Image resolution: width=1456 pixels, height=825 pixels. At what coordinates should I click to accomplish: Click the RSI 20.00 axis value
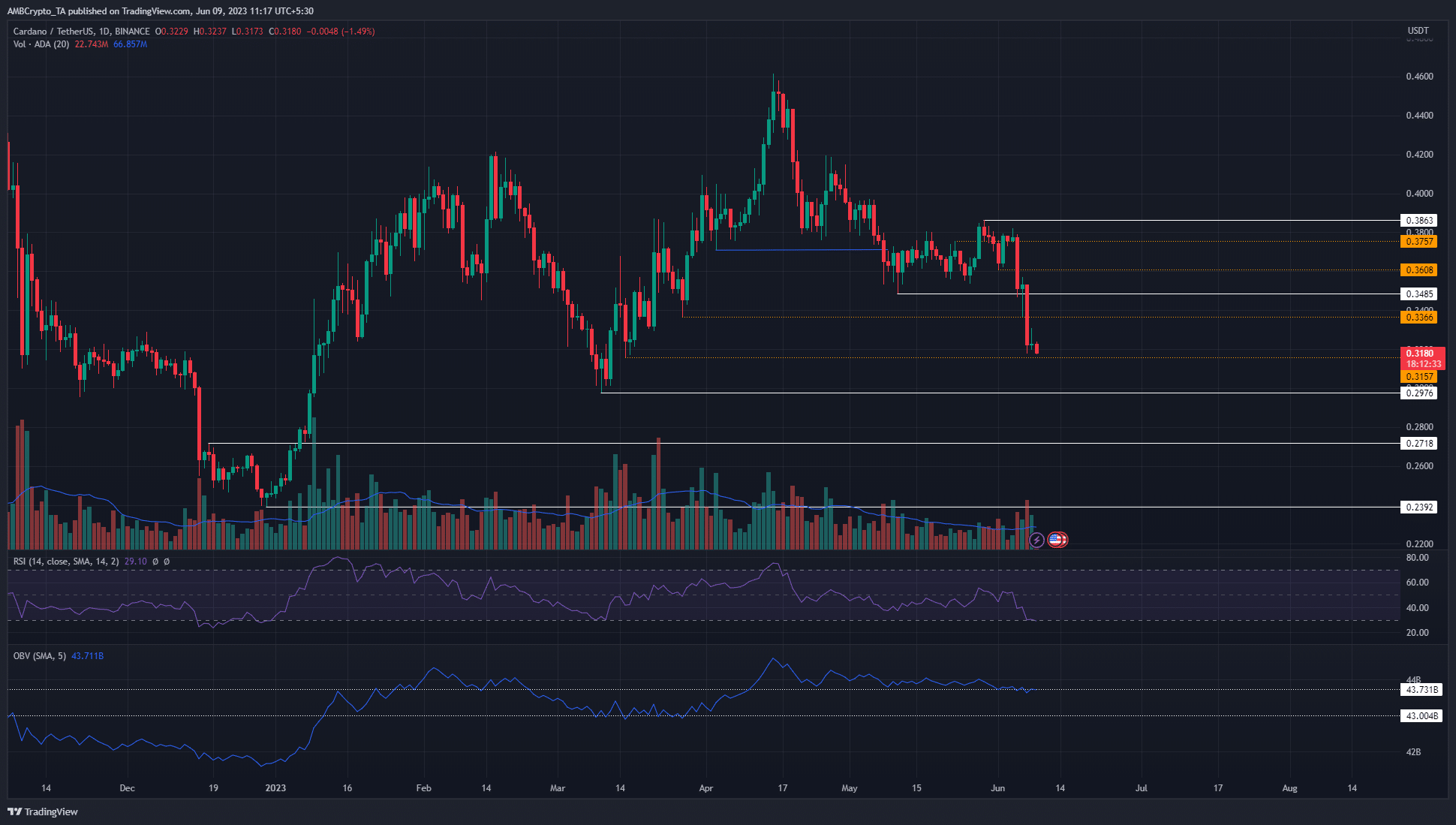coord(1417,633)
